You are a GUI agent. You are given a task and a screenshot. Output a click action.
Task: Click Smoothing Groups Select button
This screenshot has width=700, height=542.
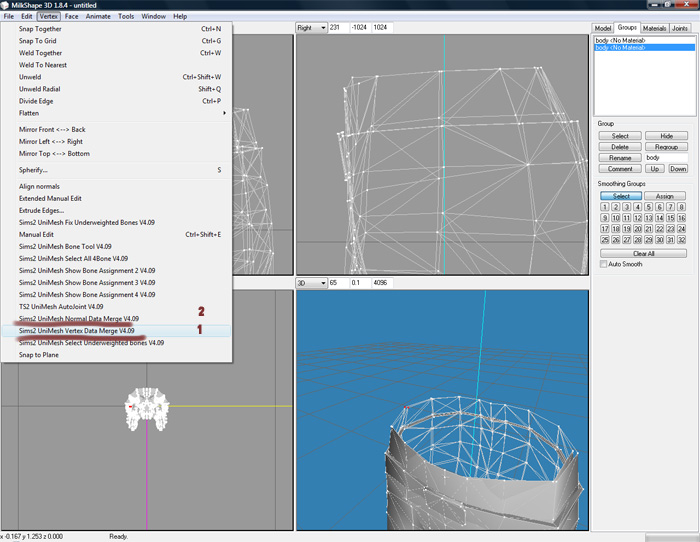[x=621, y=196]
